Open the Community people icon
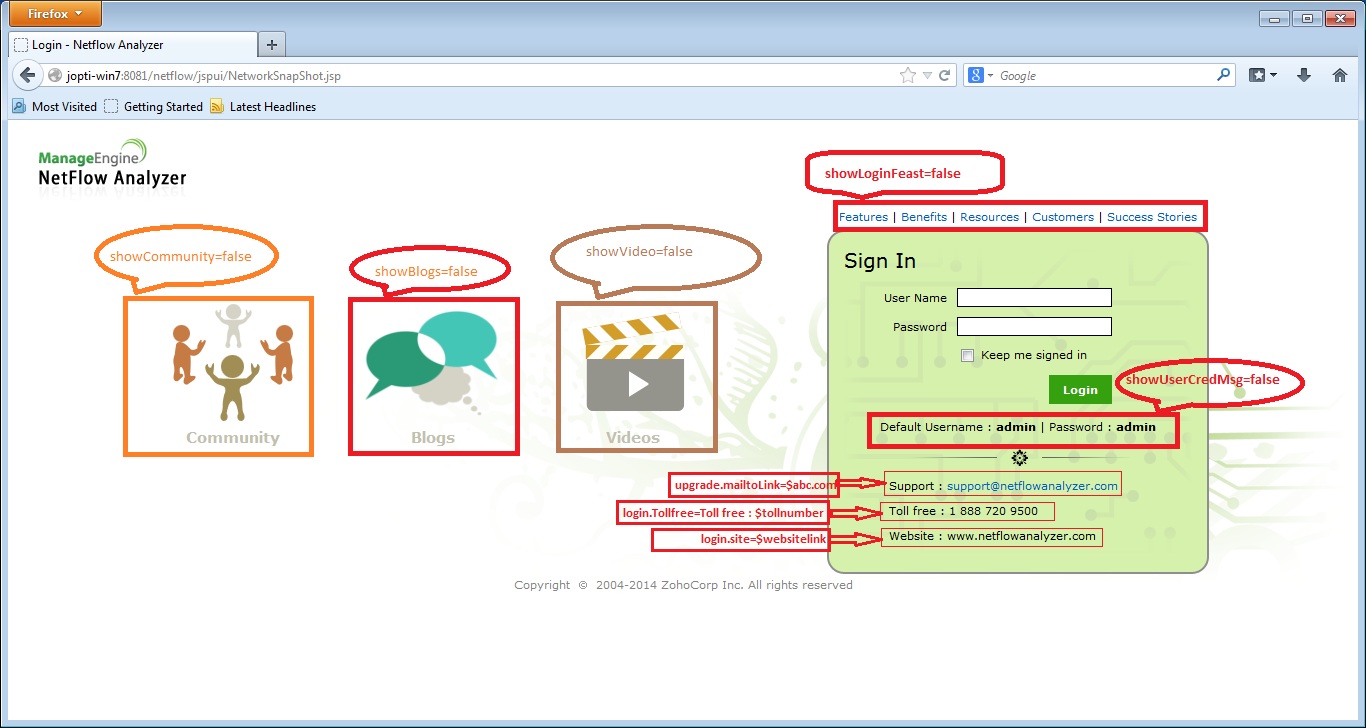 point(232,362)
